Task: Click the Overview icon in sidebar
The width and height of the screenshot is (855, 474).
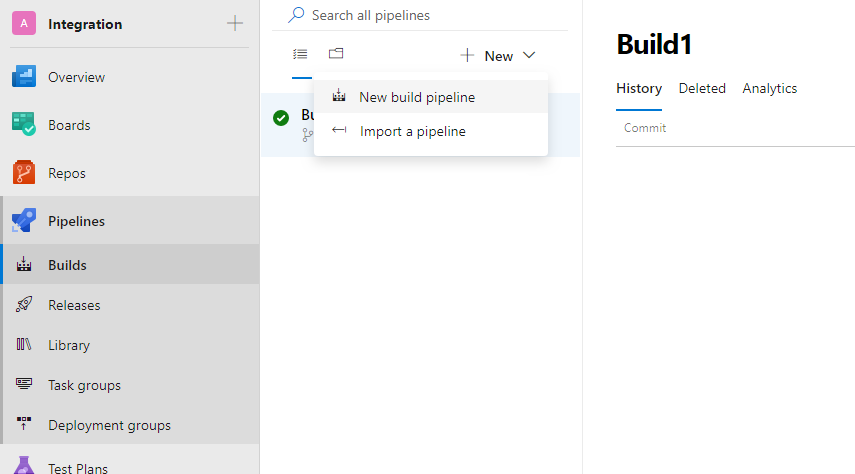Action: point(24,77)
